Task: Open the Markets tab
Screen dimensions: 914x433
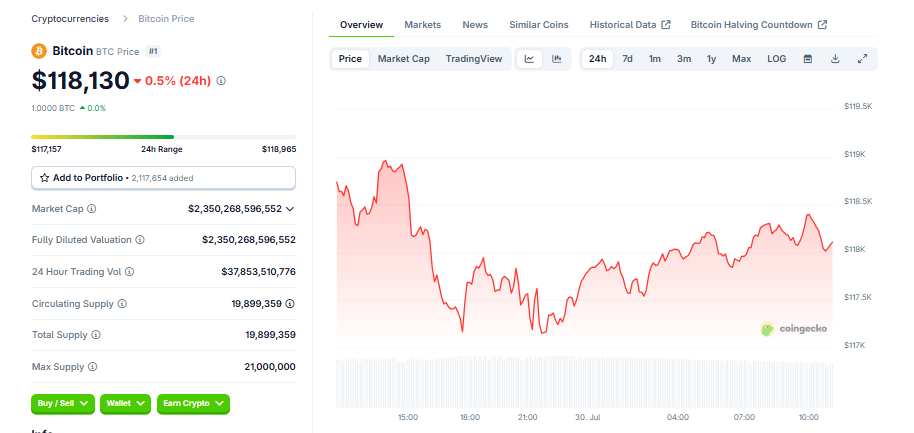Action: coord(423,24)
